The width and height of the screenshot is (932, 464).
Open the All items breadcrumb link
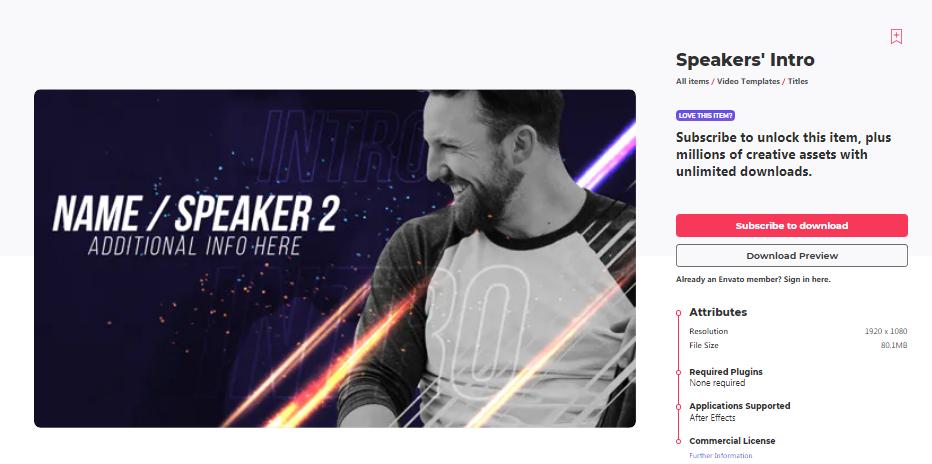click(x=692, y=81)
